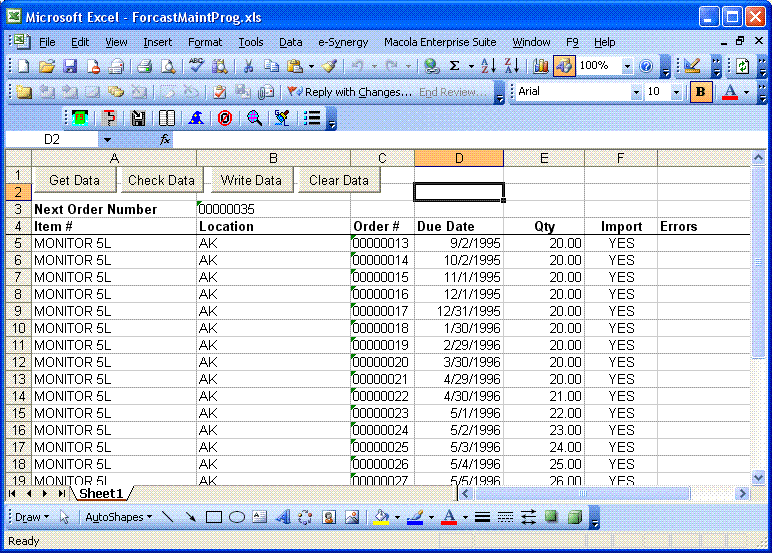
Task: Open the Arial font name dropdown
Action: tap(636, 92)
